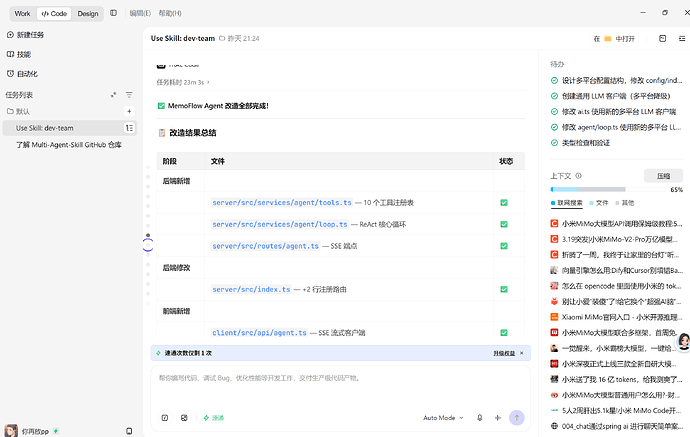Open the 帮助(H) menu
Image resolution: width=690 pixels, height=437 pixels.
pos(170,13)
